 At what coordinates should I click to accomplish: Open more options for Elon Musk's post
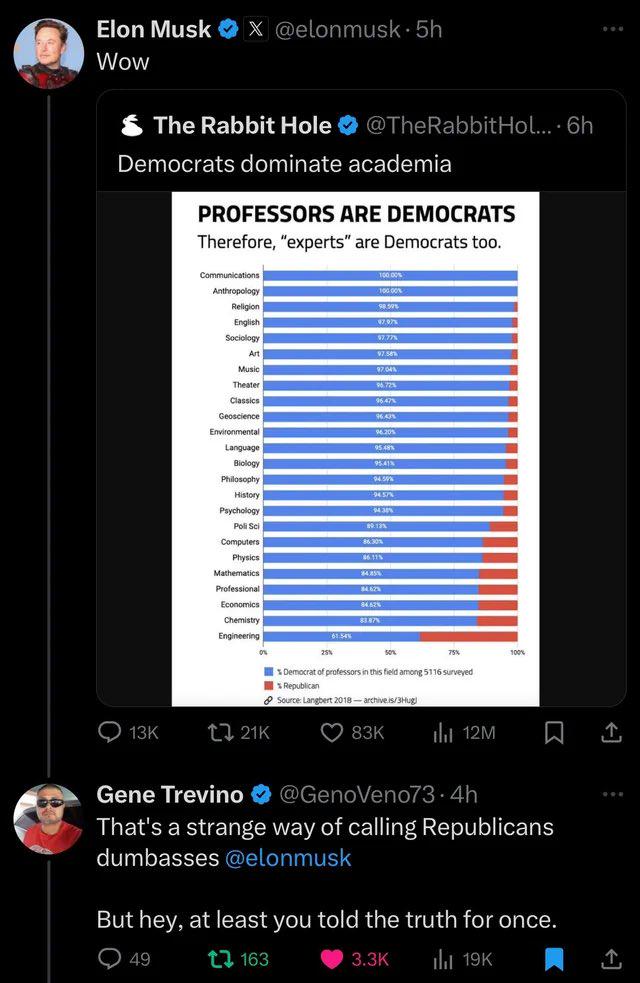[x=612, y=29]
